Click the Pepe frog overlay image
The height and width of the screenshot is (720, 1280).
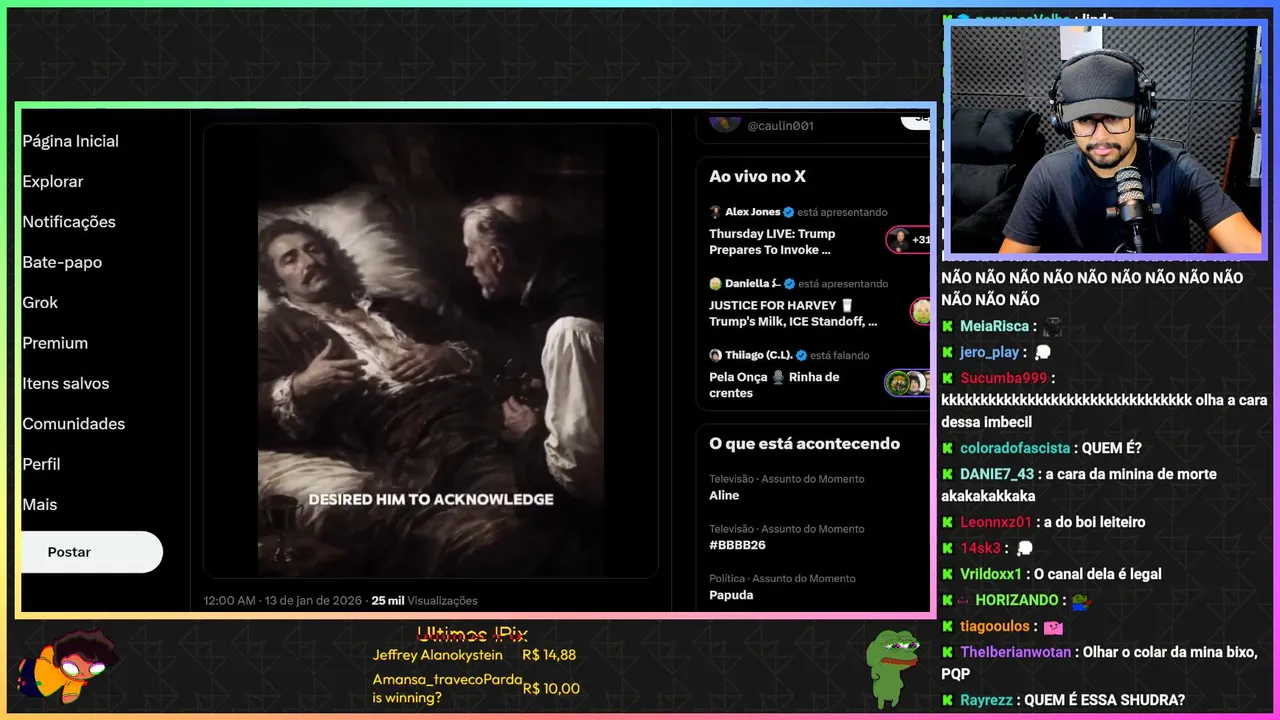coord(892,668)
